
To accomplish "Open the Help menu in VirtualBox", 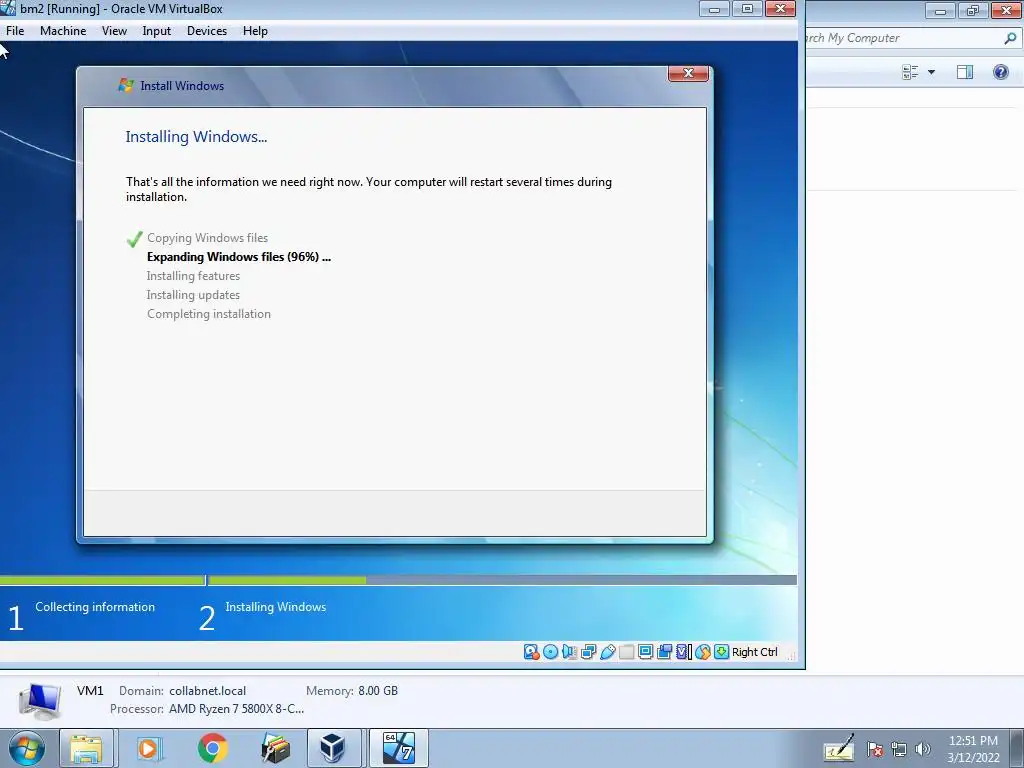I will coord(255,31).
